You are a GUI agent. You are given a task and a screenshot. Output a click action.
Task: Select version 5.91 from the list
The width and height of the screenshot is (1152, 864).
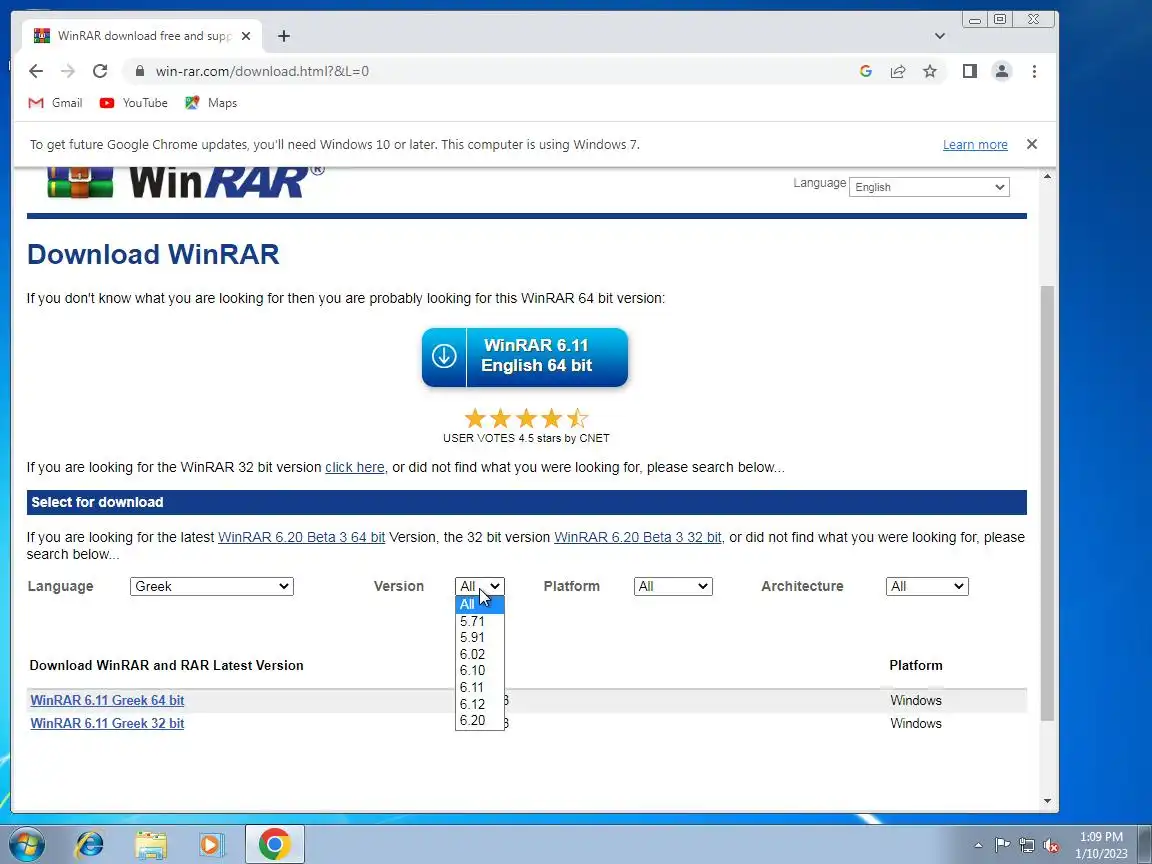click(480, 638)
